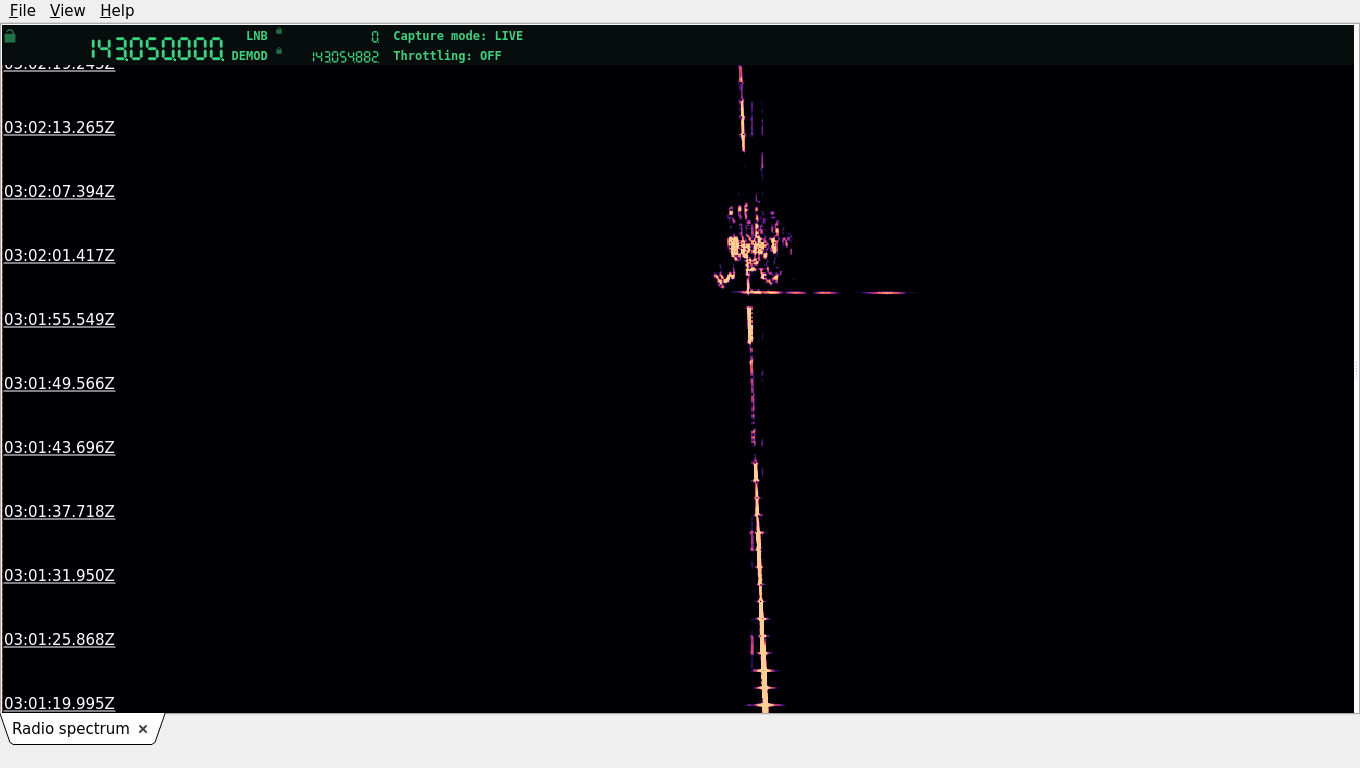Click timestamp 03:01:55.549Z on waterfall
Image resolution: width=1360 pixels, height=768 pixels.
(60, 320)
